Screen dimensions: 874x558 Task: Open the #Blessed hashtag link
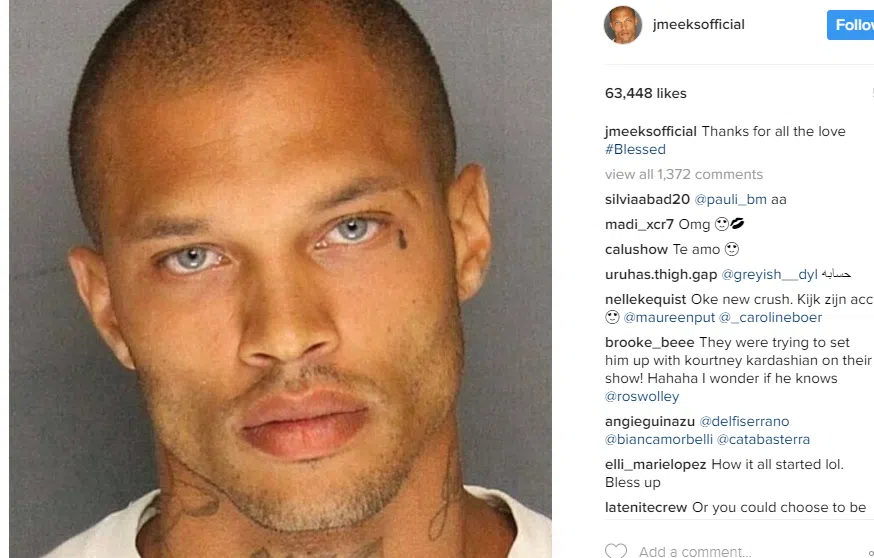tap(635, 149)
